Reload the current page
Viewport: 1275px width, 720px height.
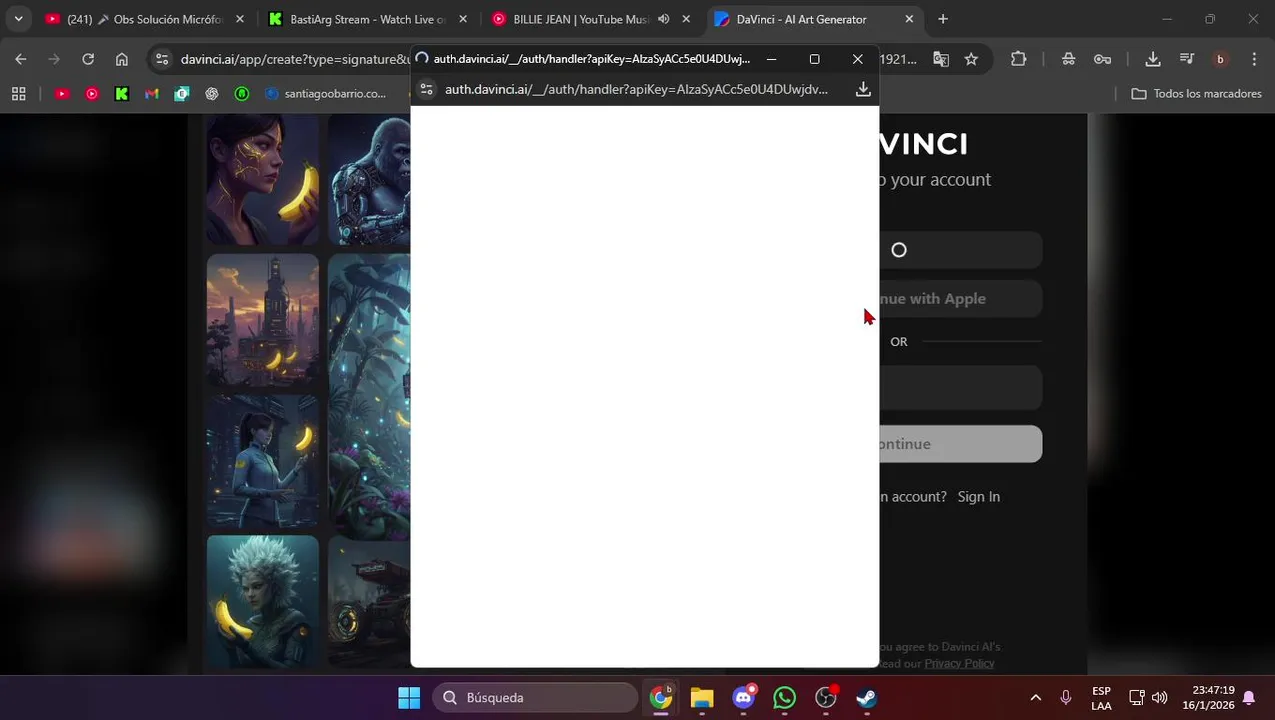tap(88, 59)
